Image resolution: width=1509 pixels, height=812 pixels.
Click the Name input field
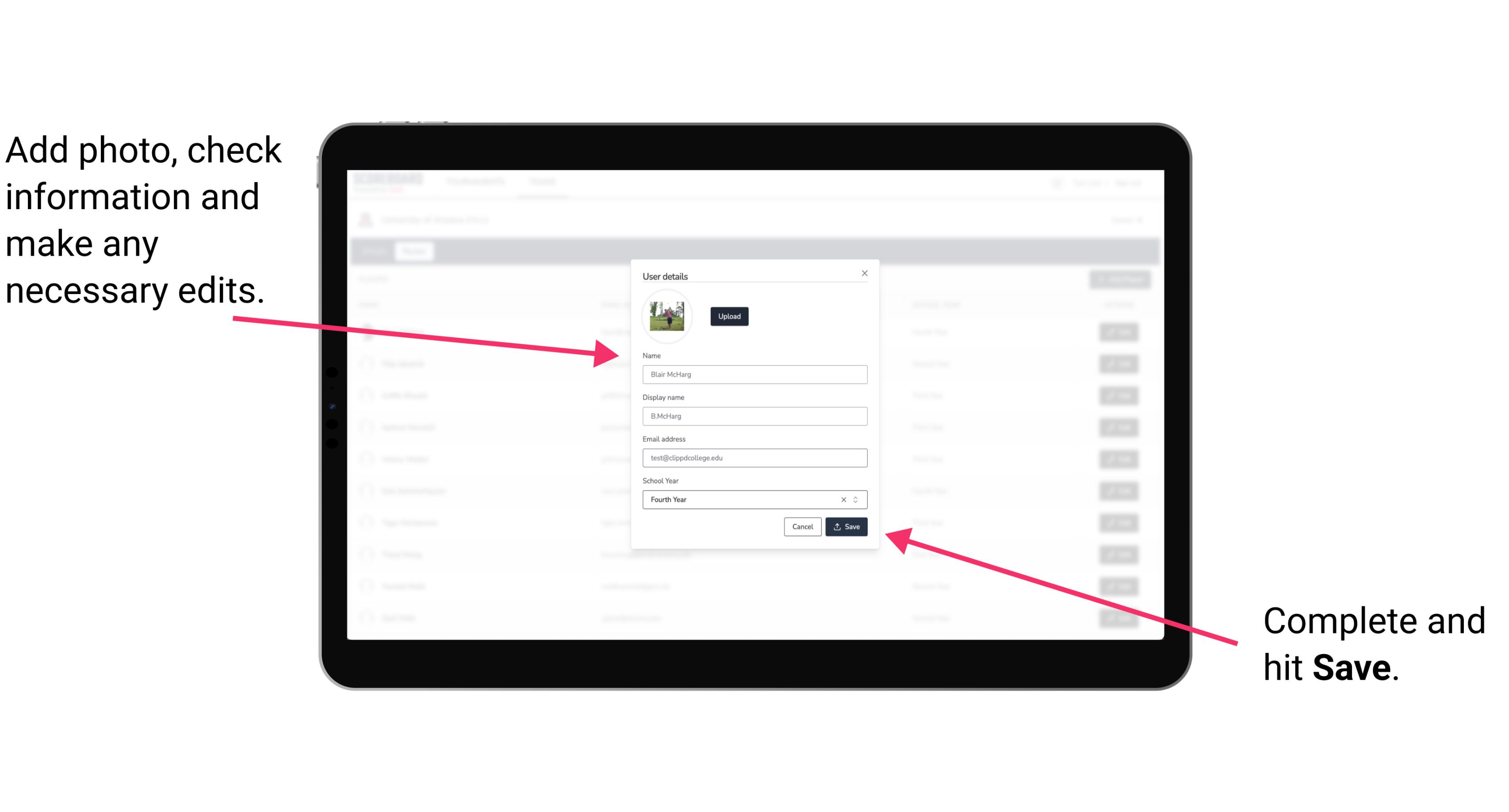tap(753, 374)
